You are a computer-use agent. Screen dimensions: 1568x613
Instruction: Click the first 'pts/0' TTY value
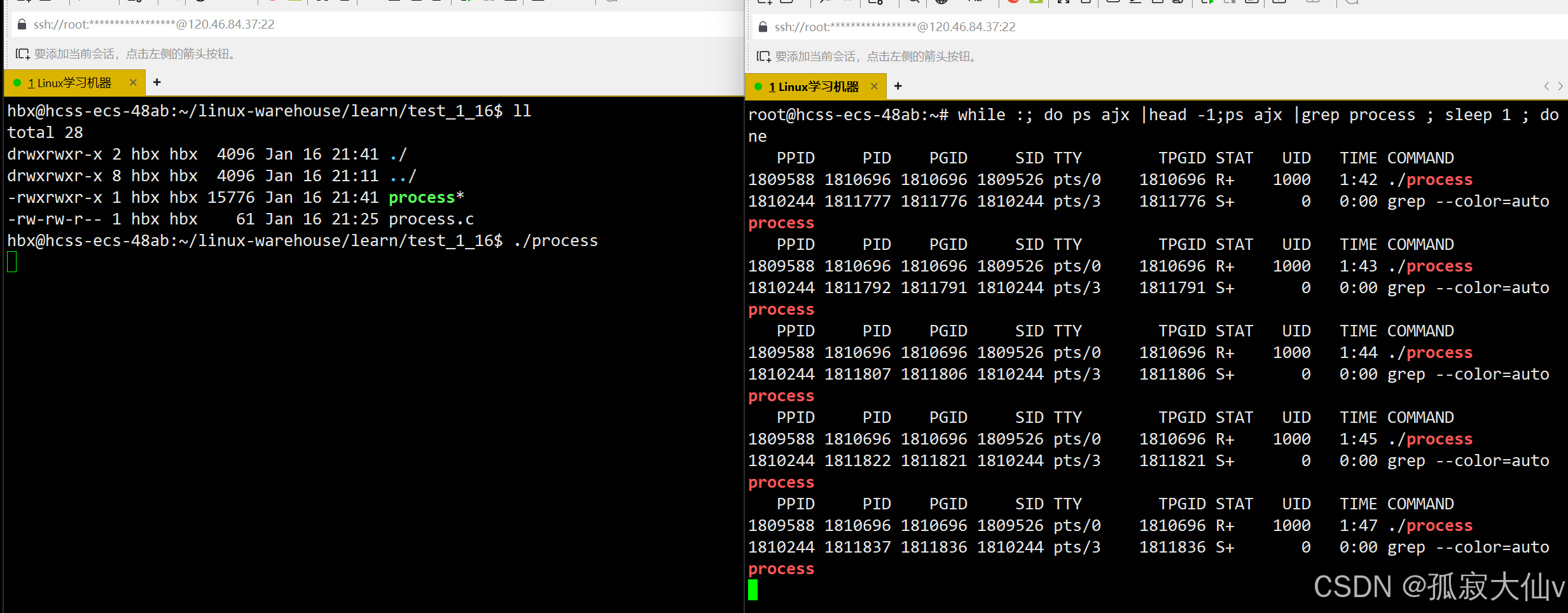pos(1077,180)
